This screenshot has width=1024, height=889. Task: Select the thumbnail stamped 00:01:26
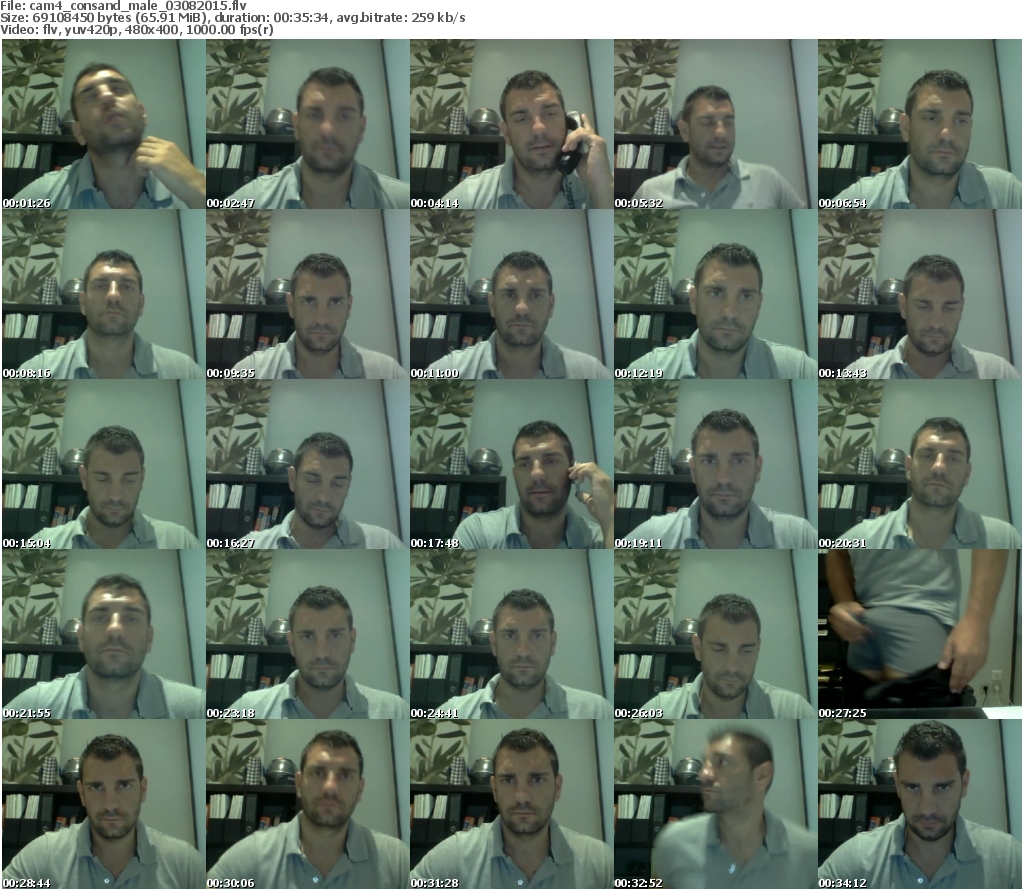pos(104,124)
